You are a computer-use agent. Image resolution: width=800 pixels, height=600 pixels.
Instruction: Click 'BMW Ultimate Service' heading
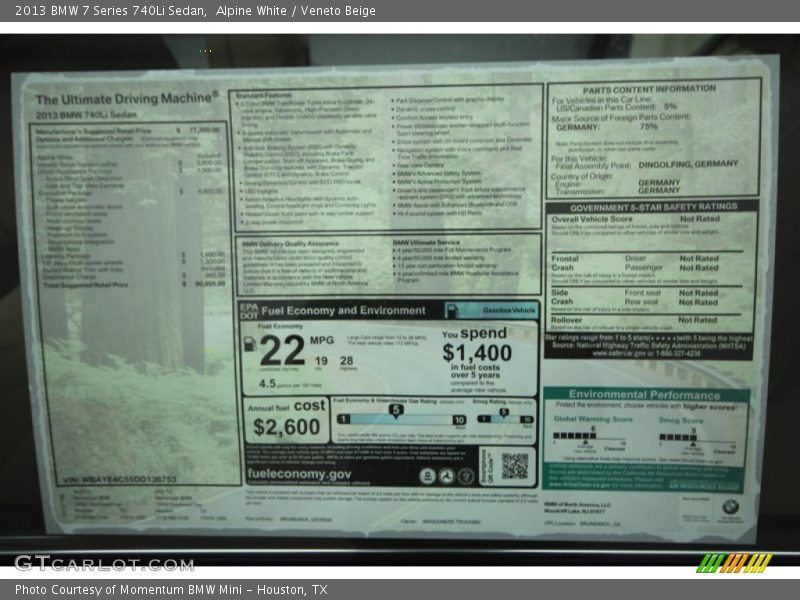click(426, 242)
